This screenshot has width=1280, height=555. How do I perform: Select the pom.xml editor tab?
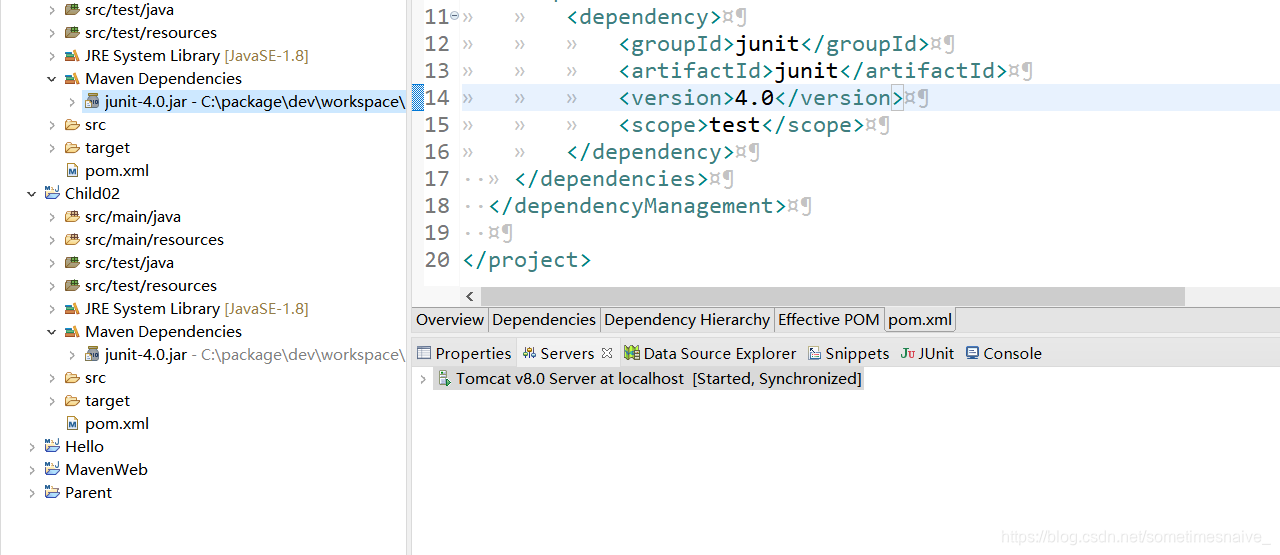tap(920, 319)
